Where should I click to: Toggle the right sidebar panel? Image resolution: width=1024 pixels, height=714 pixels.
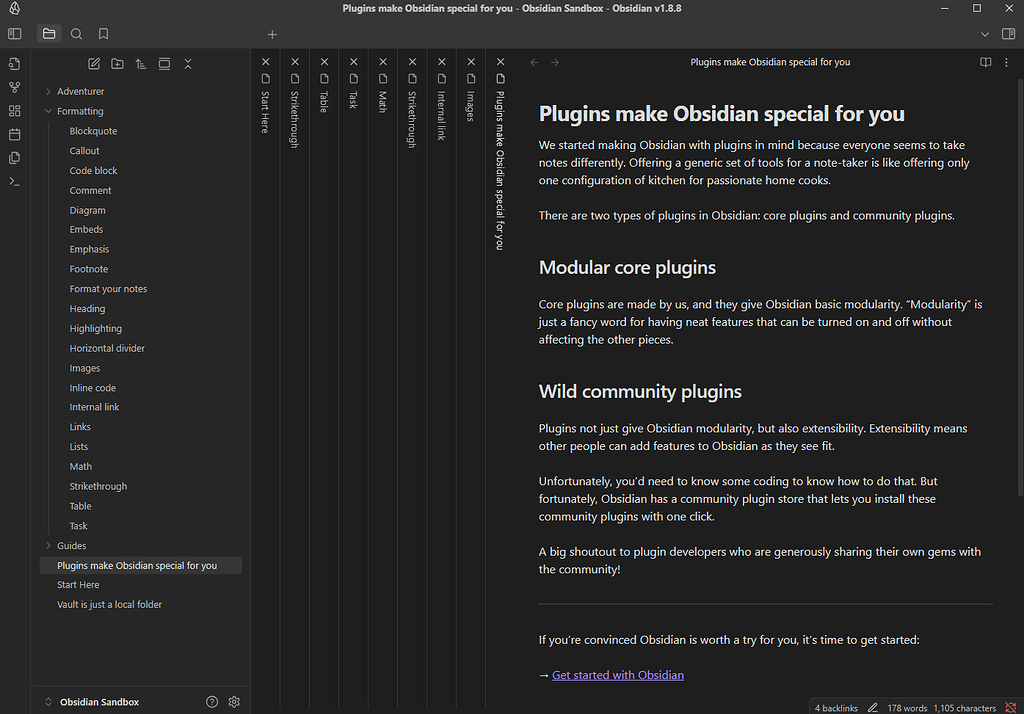1008,33
